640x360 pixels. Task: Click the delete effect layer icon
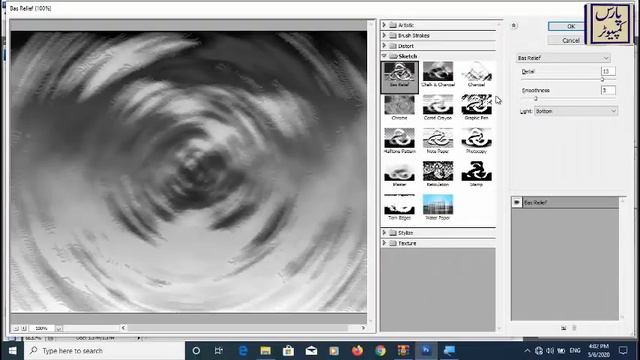click(x=574, y=328)
